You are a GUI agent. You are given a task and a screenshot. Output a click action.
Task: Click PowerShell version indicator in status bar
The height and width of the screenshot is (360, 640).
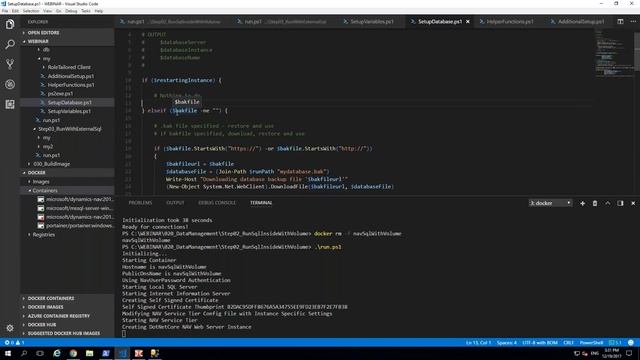pyautogui.click(x=615, y=342)
